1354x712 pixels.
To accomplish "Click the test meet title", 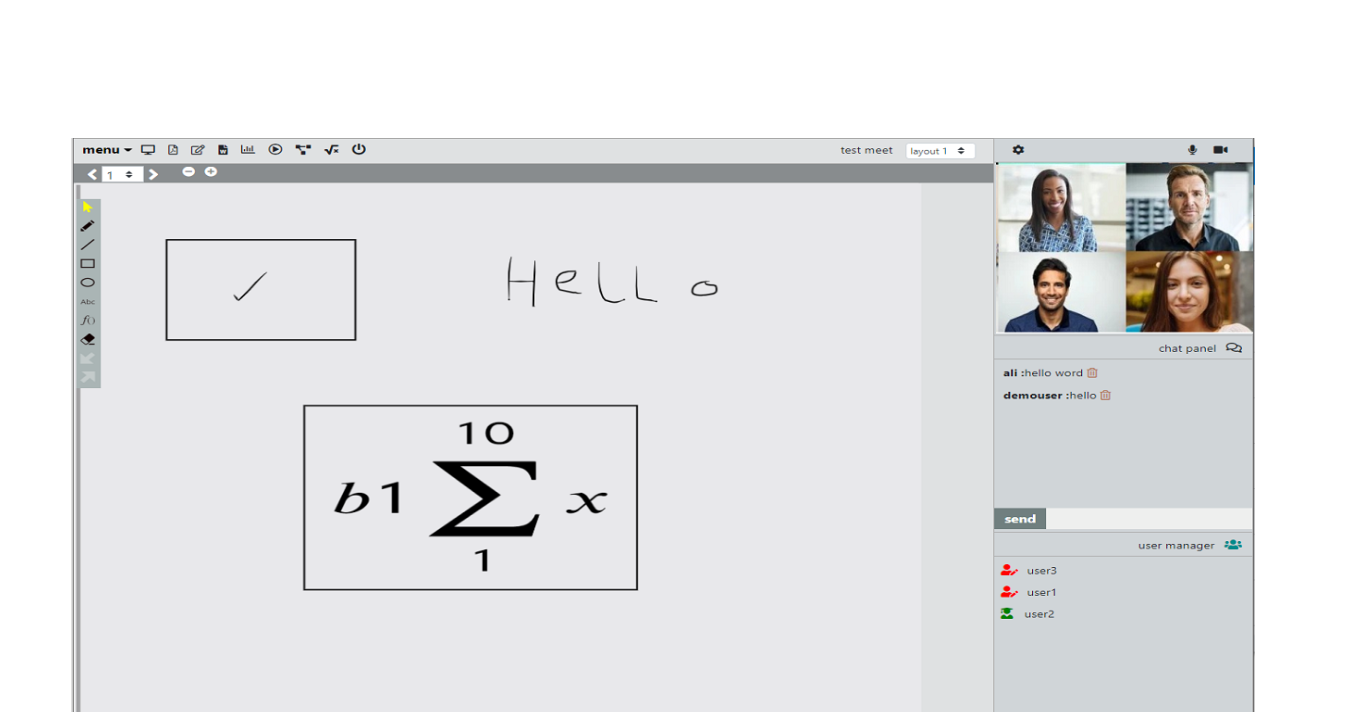I will (x=866, y=151).
